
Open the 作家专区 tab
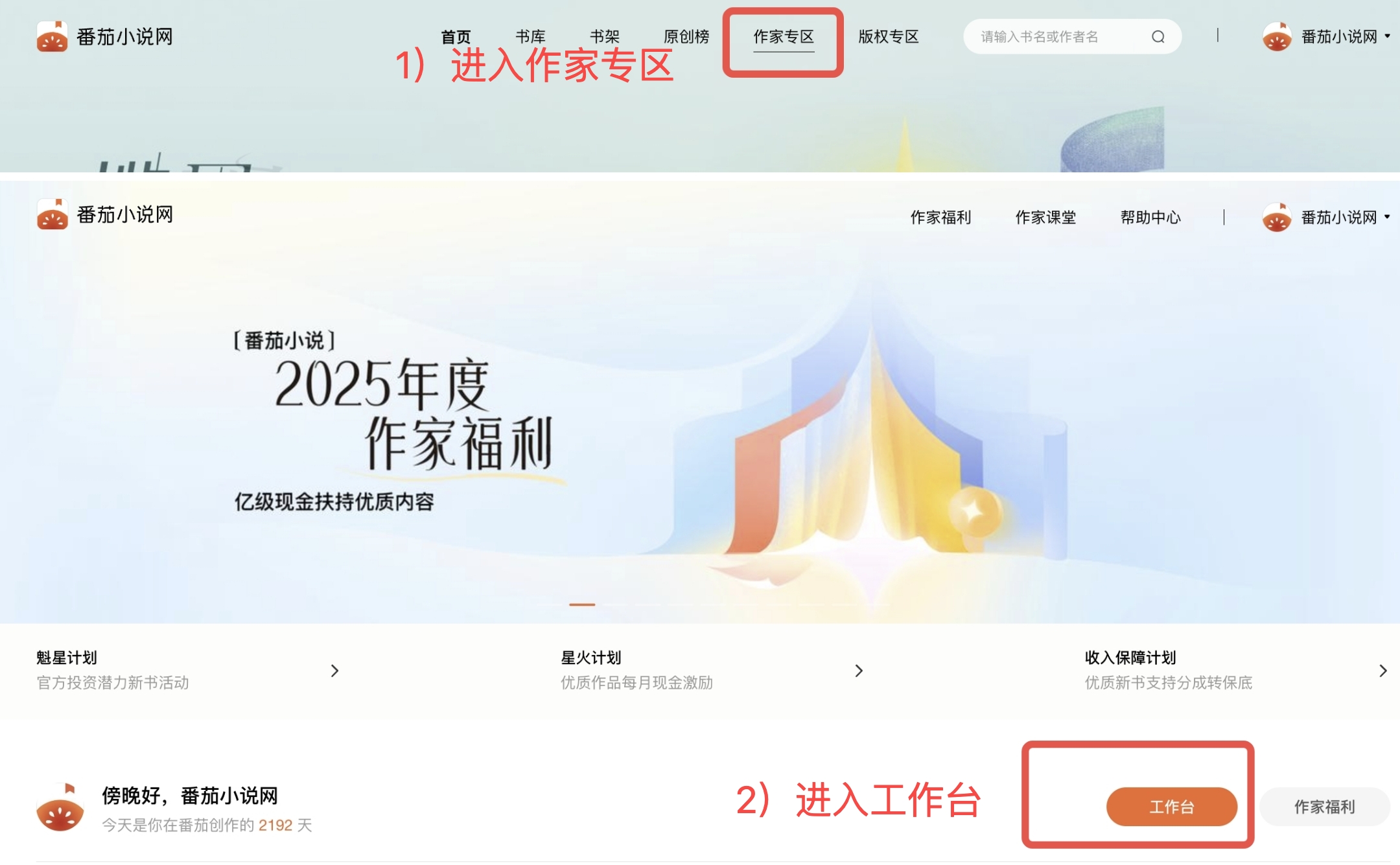point(783,37)
